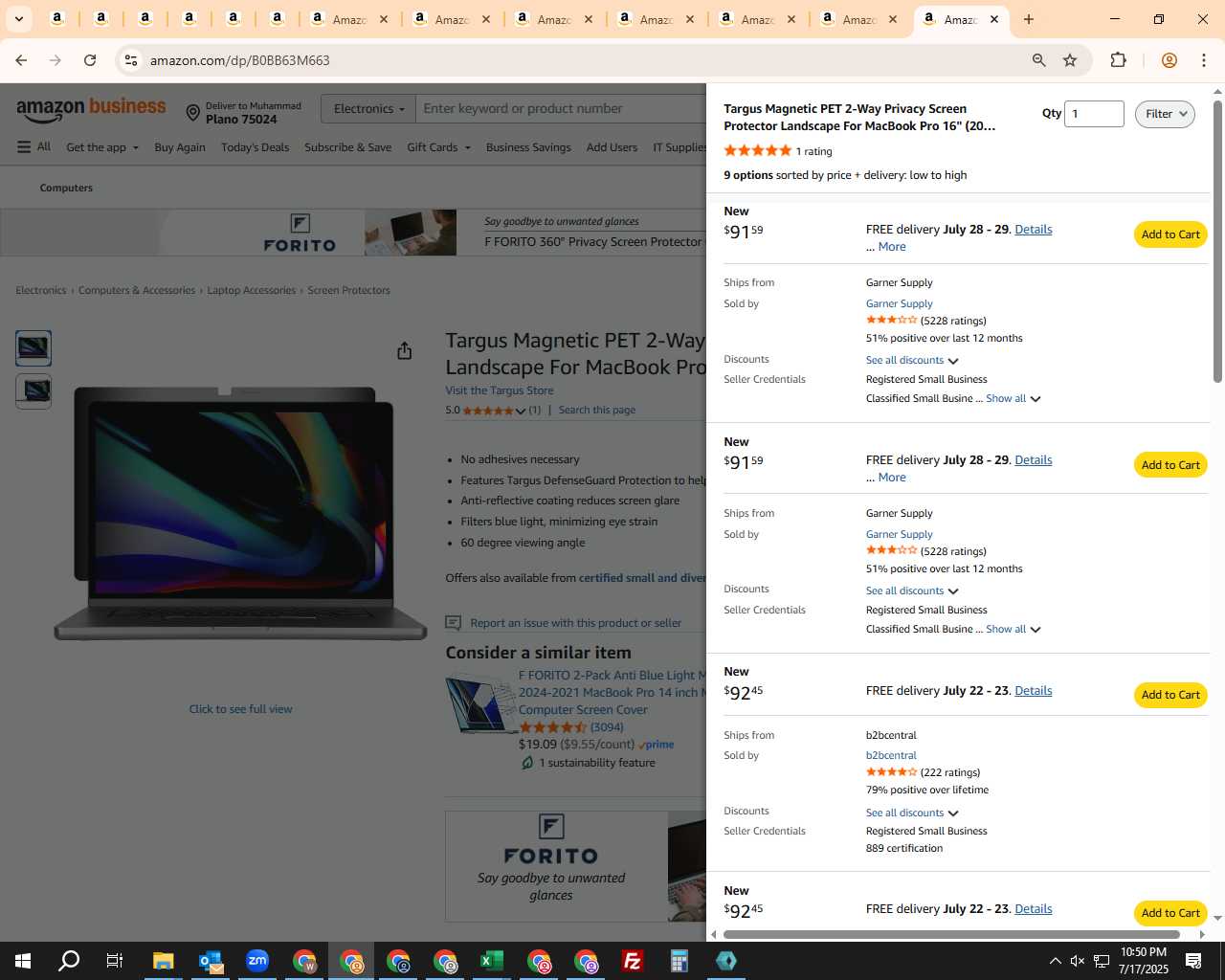
Task: Open Today's Deals in navigation bar
Action: 255,147
